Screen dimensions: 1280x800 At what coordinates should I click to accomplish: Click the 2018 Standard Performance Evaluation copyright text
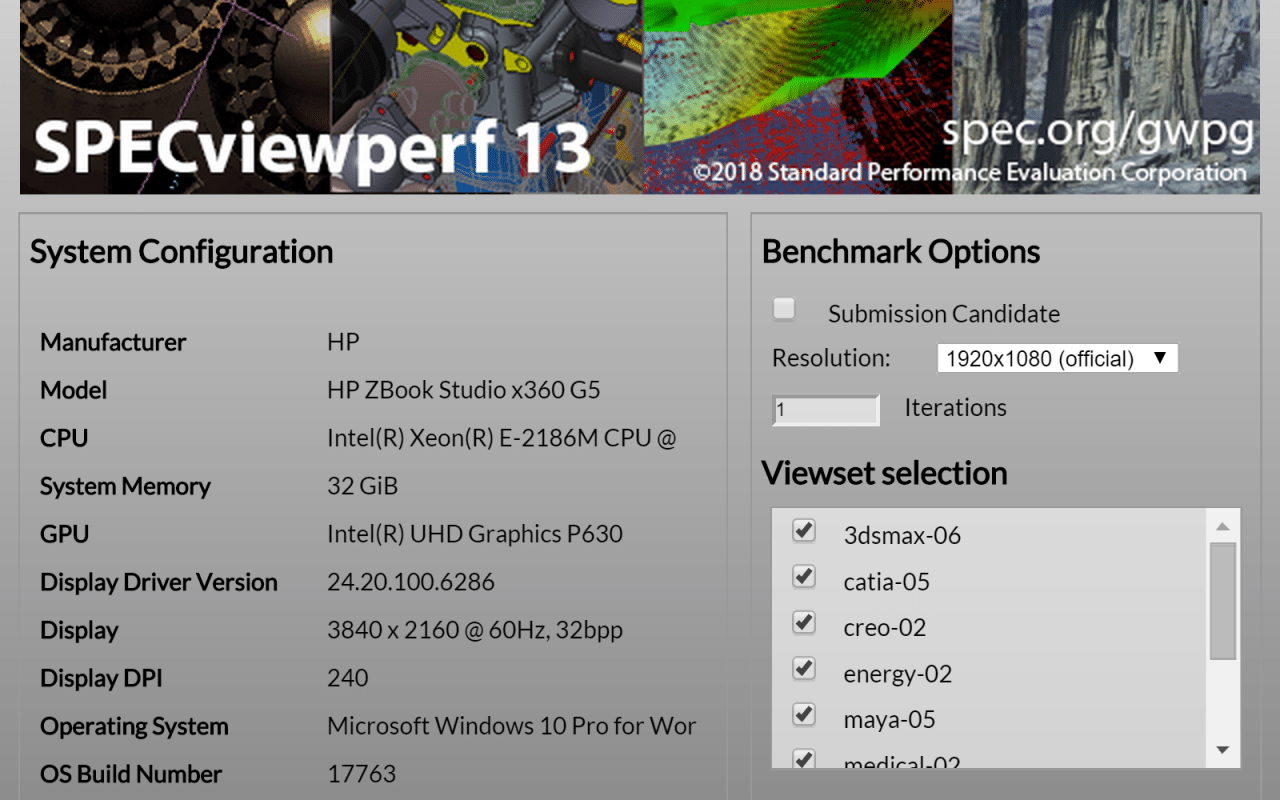[970, 173]
